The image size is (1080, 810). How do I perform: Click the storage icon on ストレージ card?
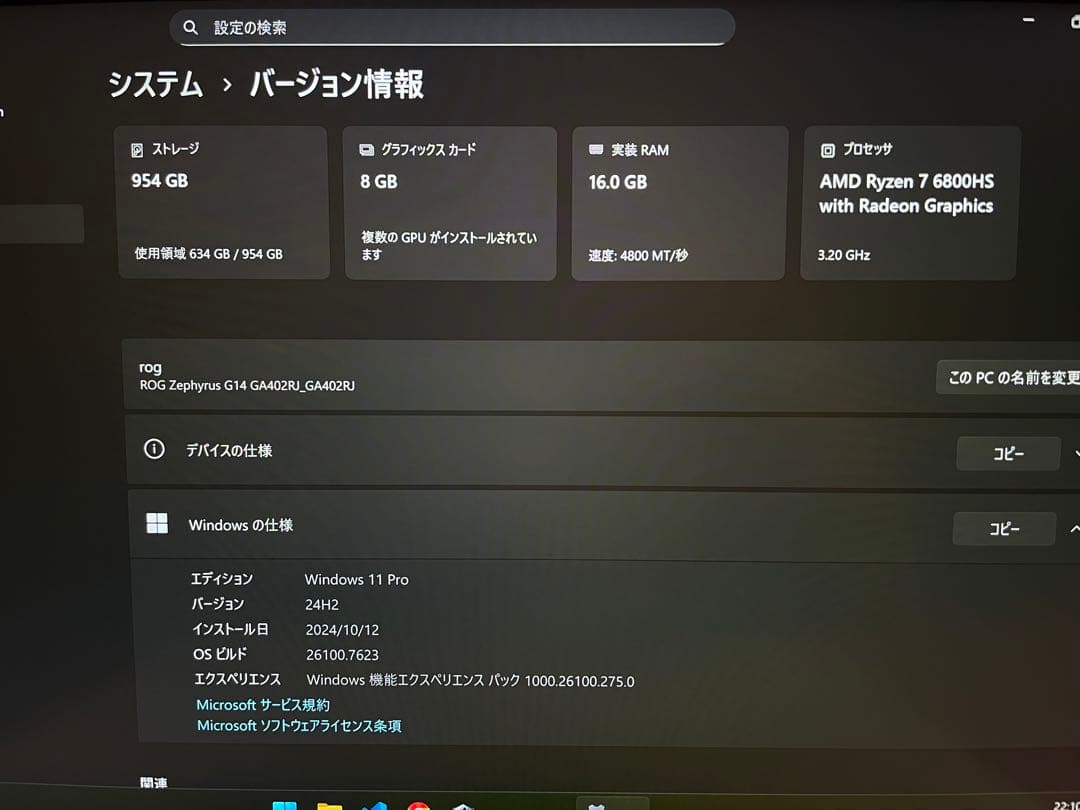tap(137, 148)
